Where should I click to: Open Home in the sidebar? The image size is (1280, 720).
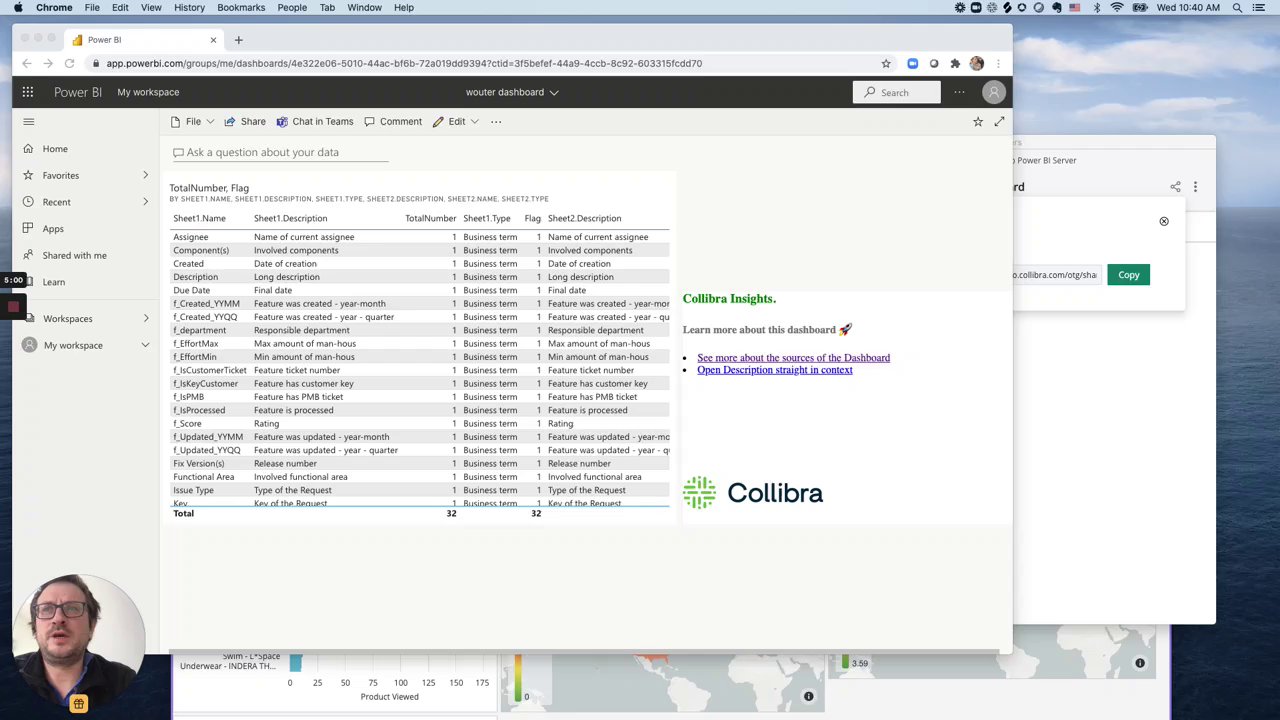pyautogui.click(x=55, y=149)
